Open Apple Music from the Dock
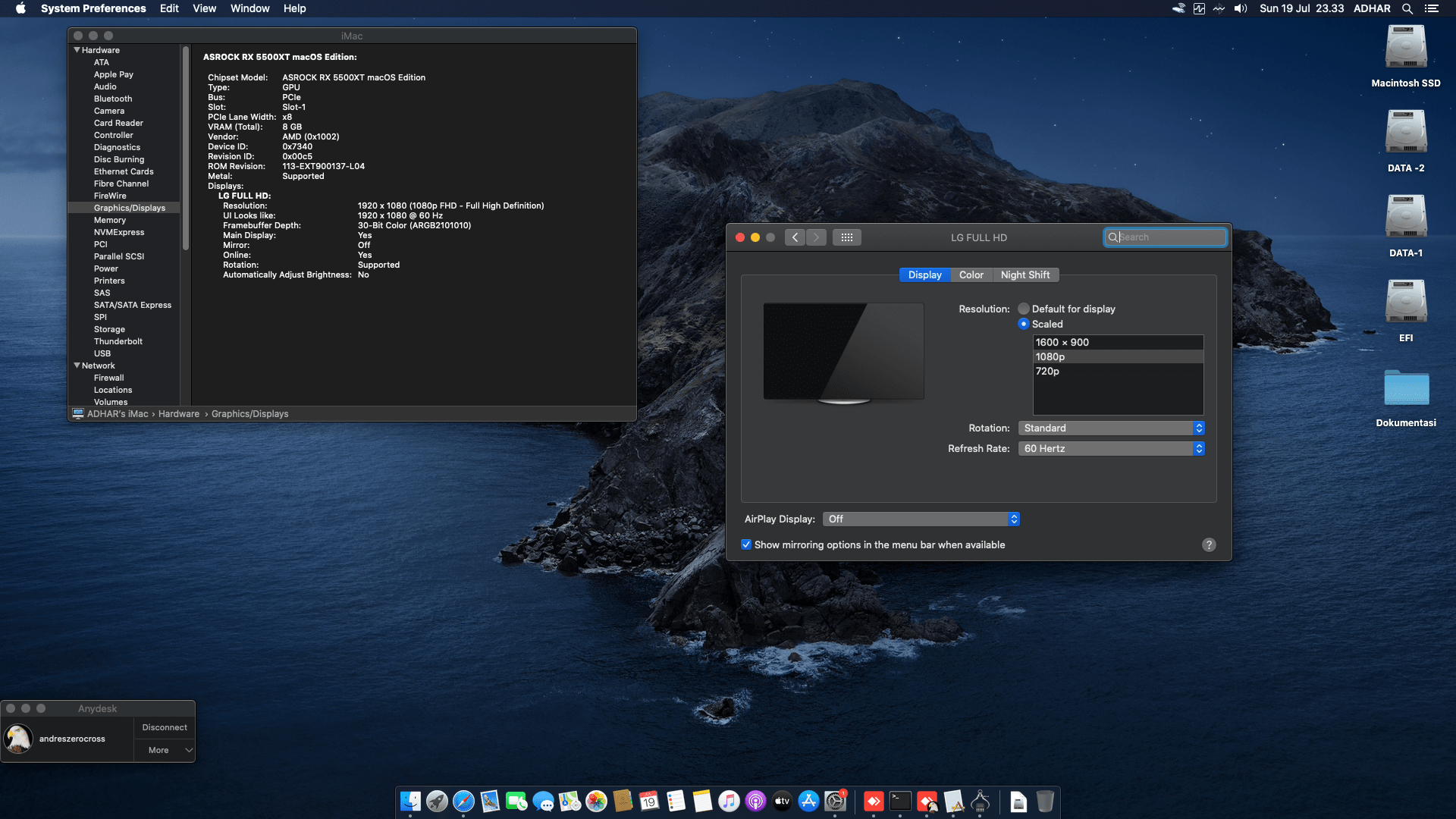The width and height of the screenshot is (1456, 819). click(x=730, y=802)
